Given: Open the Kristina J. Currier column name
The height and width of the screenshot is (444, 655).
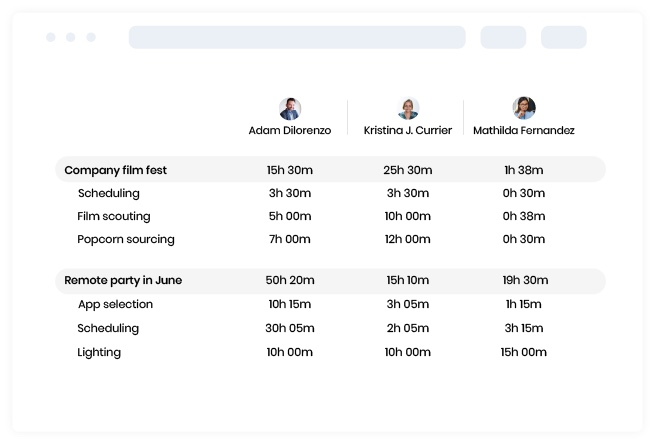Looking at the screenshot, I should click(x=408, y=131).
